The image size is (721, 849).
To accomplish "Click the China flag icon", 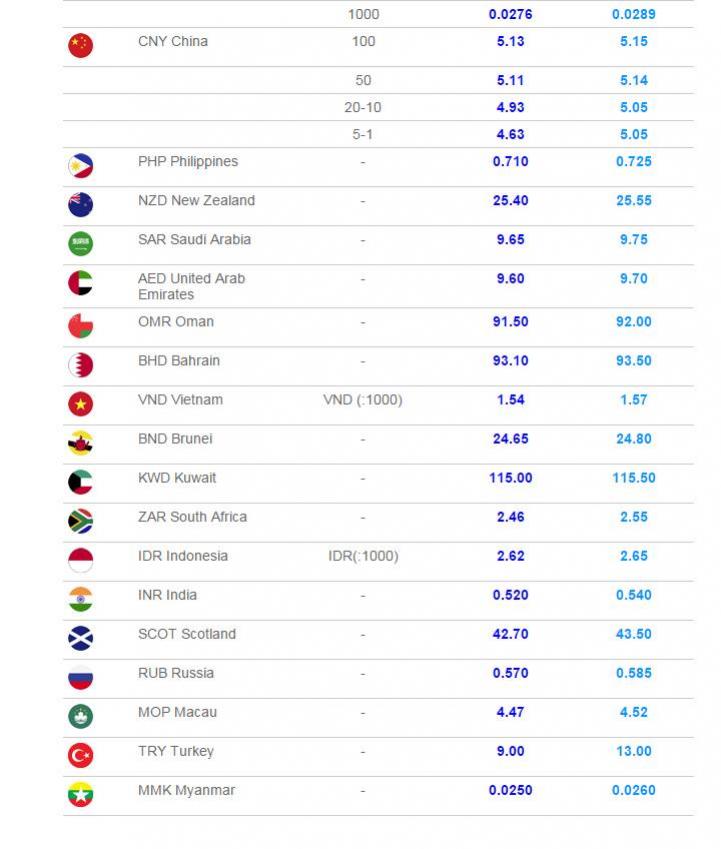I will tap(81, 45).
